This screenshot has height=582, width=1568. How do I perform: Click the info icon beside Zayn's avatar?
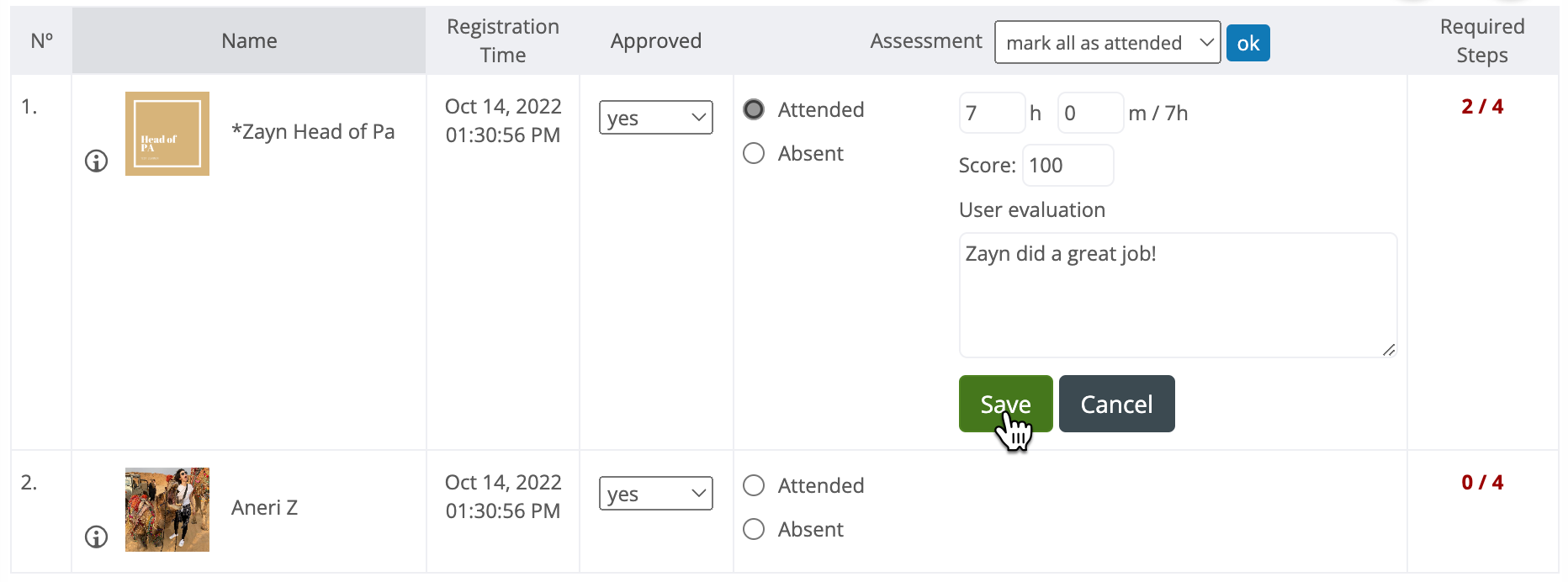pos(97,161)
